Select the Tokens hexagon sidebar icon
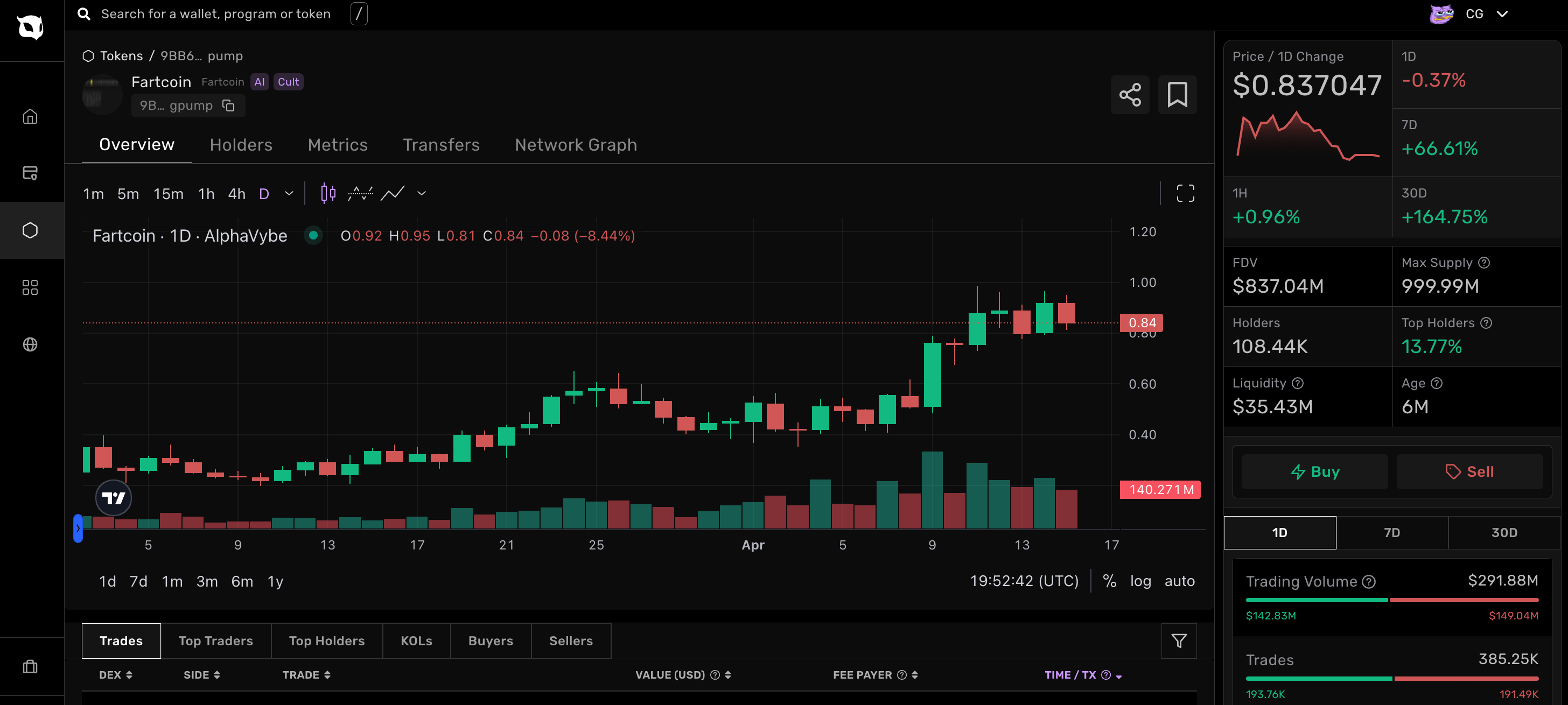Viewport: 1568px width, 705px height. tap(30, 230)
